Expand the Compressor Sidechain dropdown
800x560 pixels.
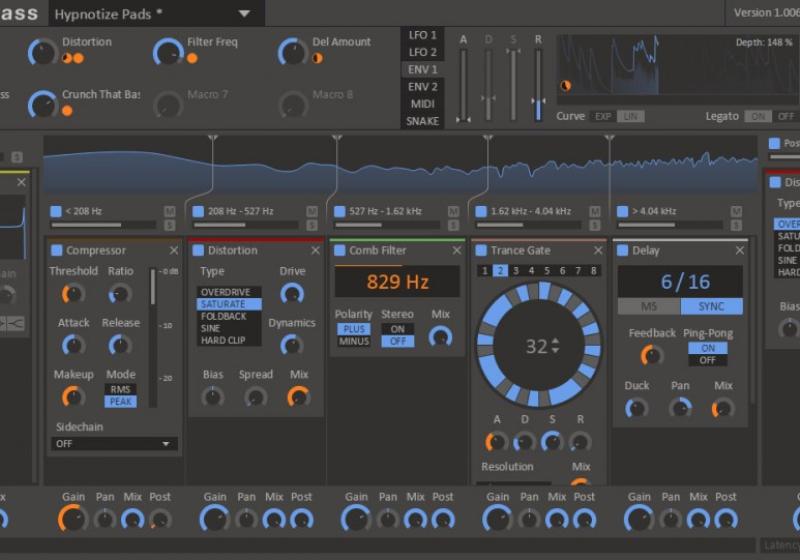coord(115,443)
